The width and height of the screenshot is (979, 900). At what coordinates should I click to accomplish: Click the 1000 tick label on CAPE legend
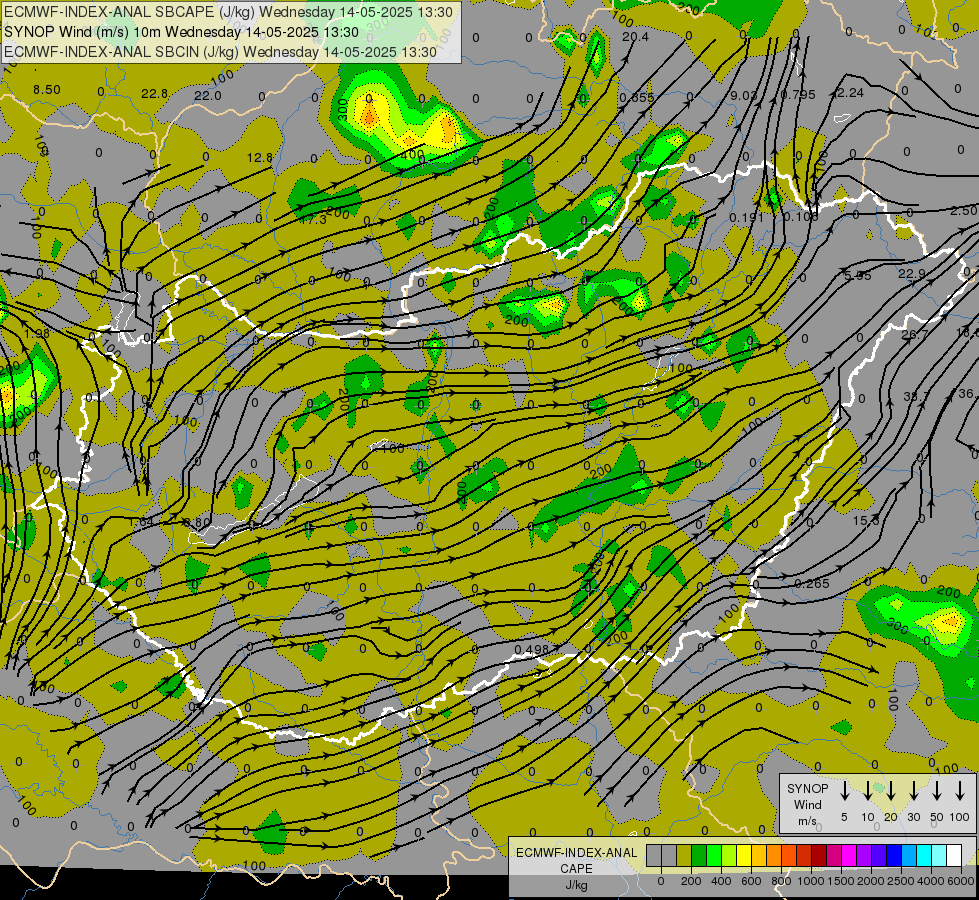click(811, 881)
